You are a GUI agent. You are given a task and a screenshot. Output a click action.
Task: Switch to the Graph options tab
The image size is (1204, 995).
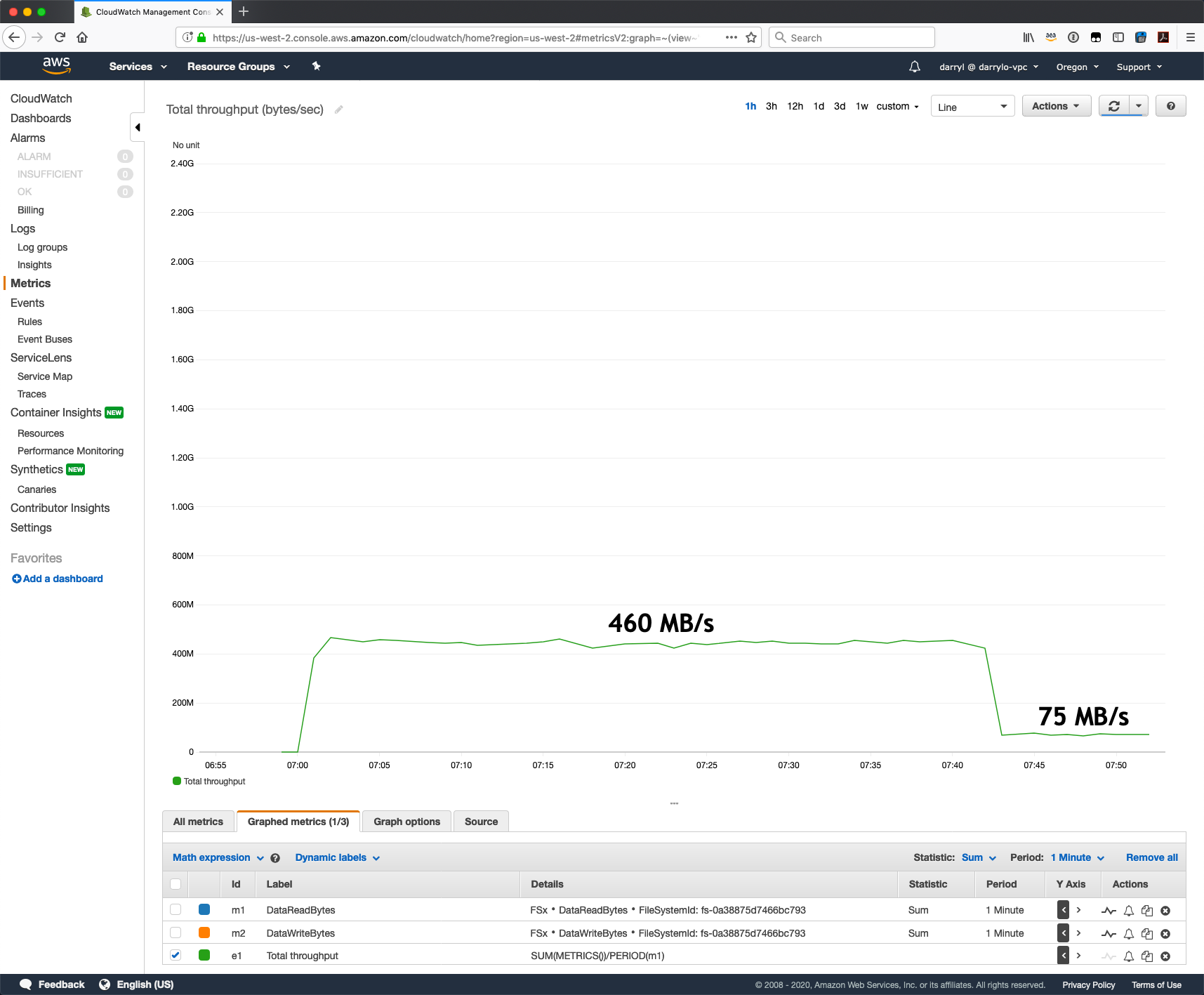(406, 821)
